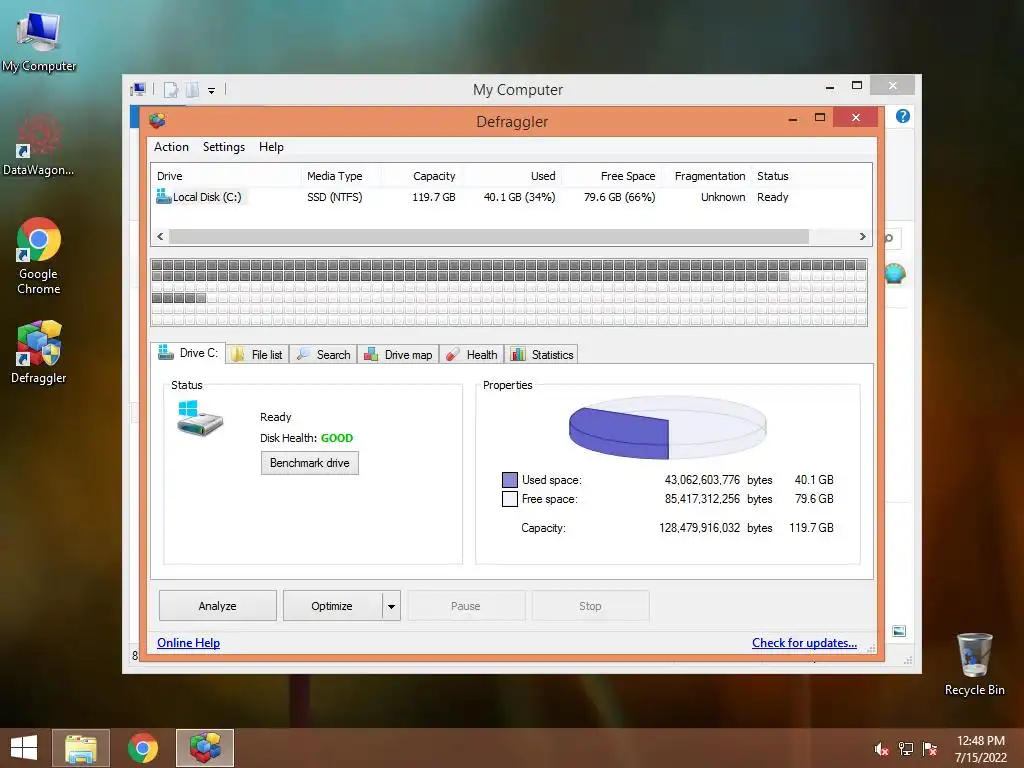The width and height of the screenshot is (1024, 768).
Task: Click the SSD (NTFS) media type cell
Action: 334,197
